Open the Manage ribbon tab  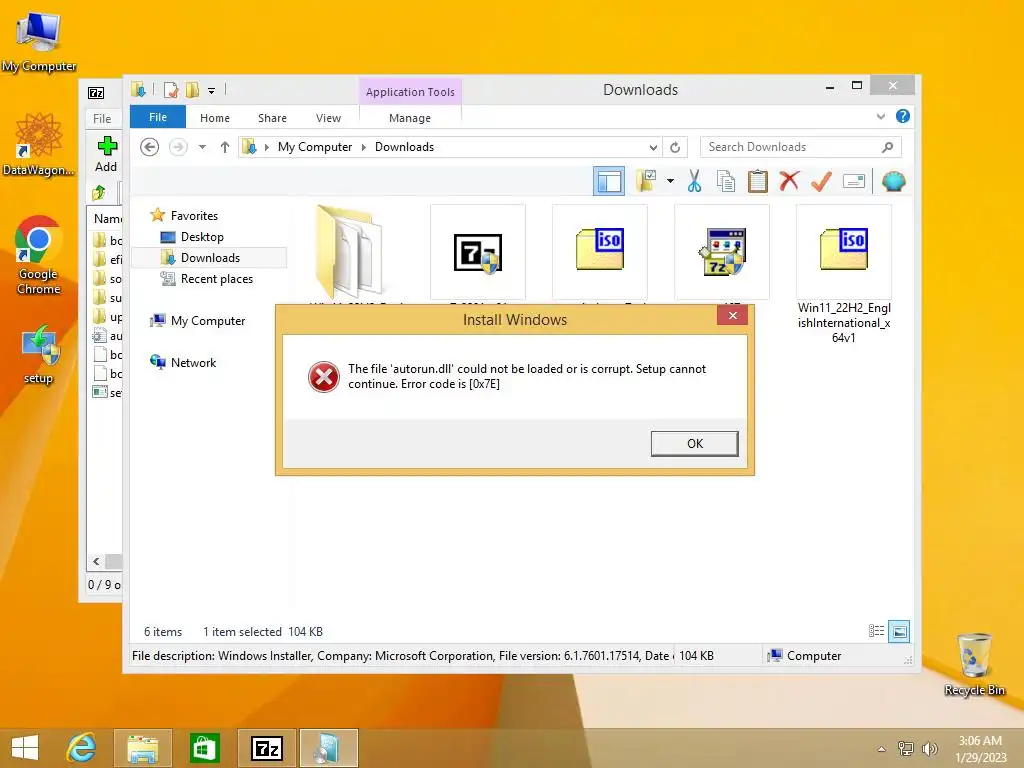(x=410, y=118)
